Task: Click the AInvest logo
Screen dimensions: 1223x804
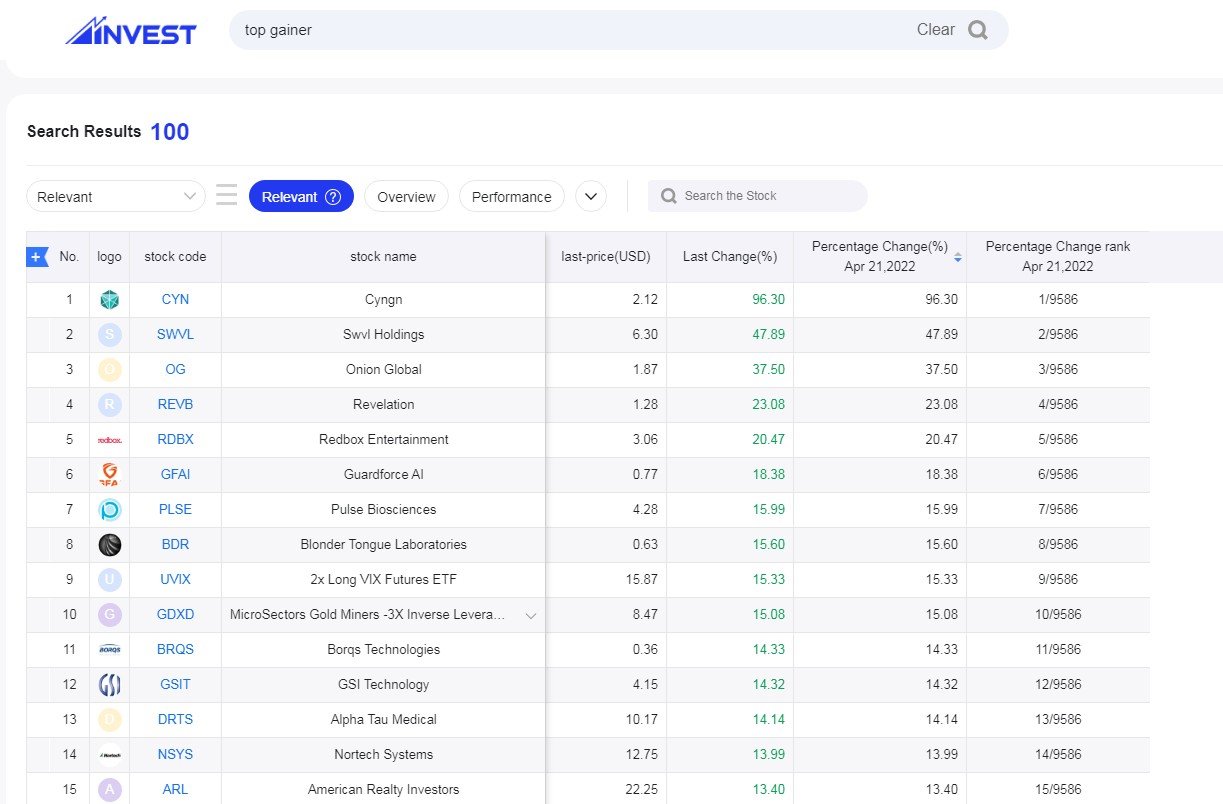Action: point(131,31)
